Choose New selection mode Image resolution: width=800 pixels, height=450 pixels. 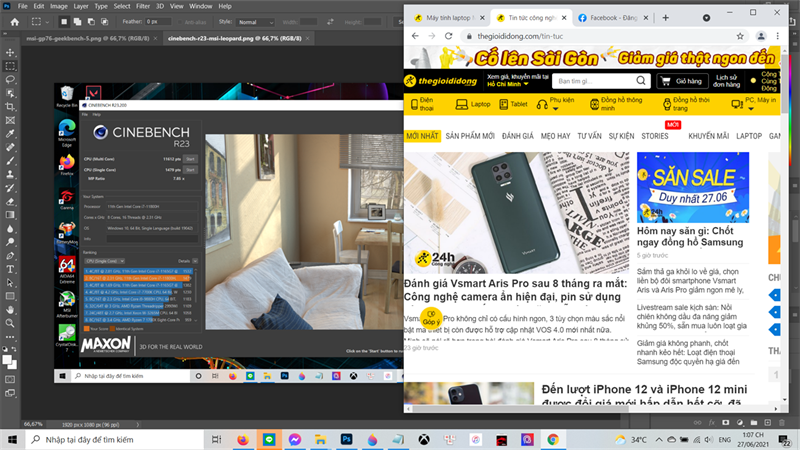point(64,22)
